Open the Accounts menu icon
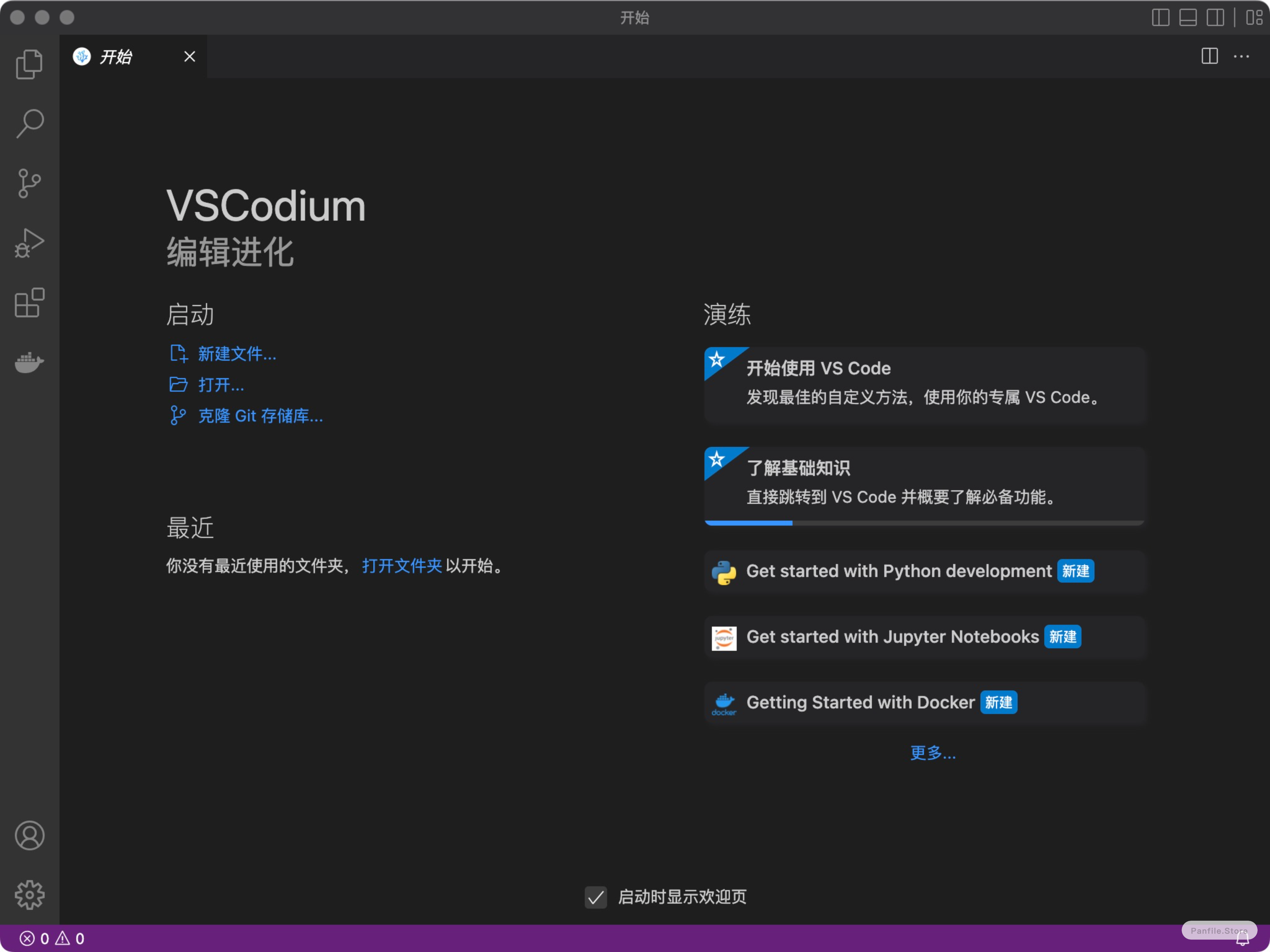1270x952 pixels. click(x=29, y=835)
